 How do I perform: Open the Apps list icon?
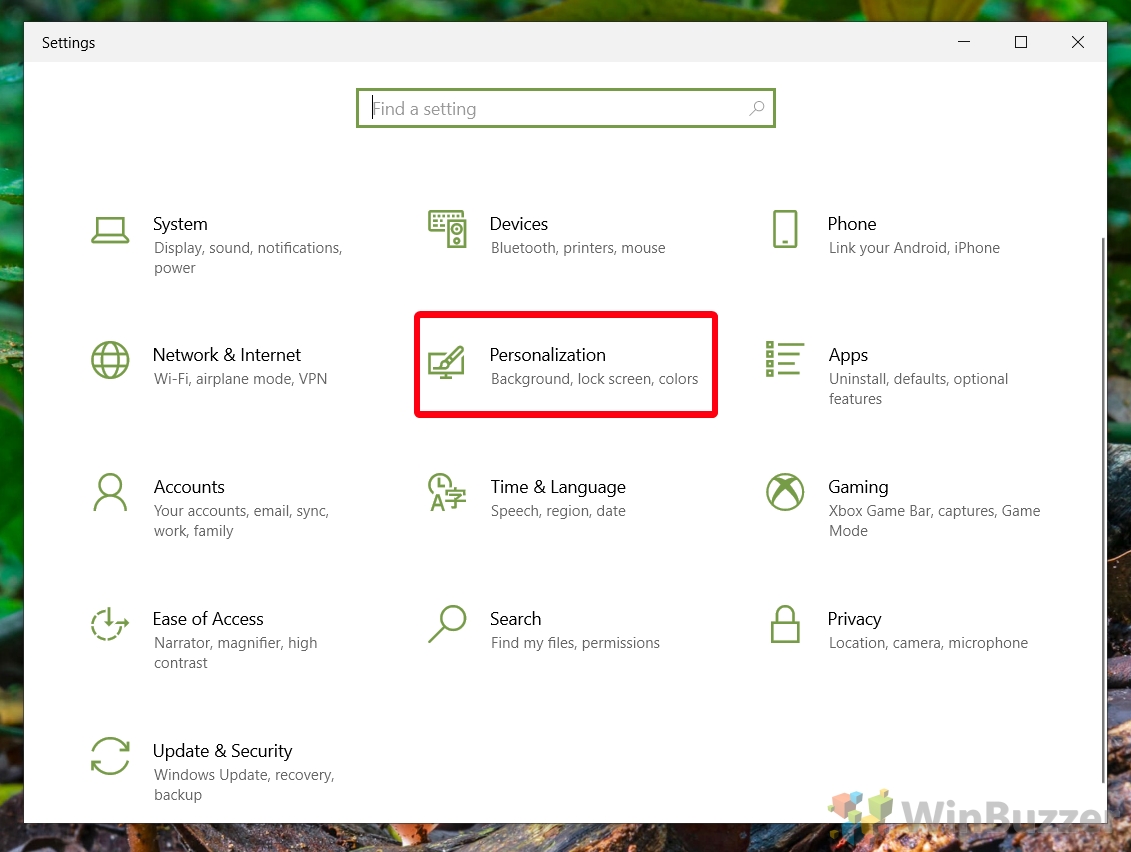[x=785, y=359]
